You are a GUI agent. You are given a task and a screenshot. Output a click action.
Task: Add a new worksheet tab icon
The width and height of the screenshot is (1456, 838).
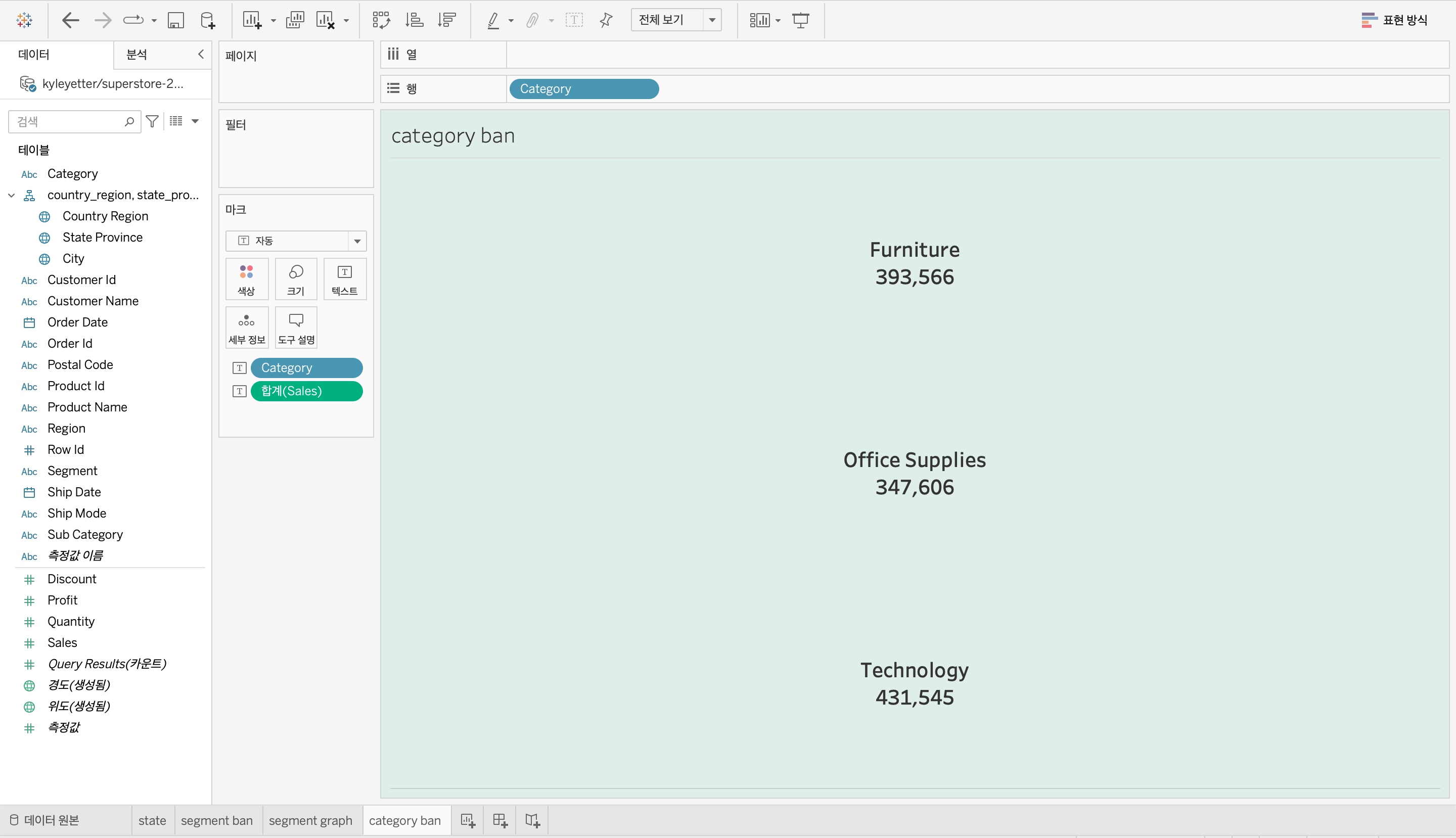[x=468, y=821]
